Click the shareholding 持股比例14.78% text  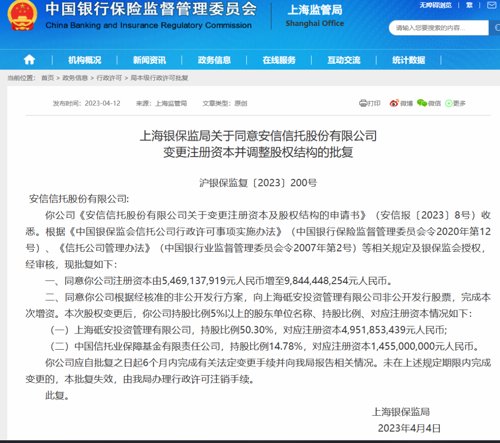(266, 346)
